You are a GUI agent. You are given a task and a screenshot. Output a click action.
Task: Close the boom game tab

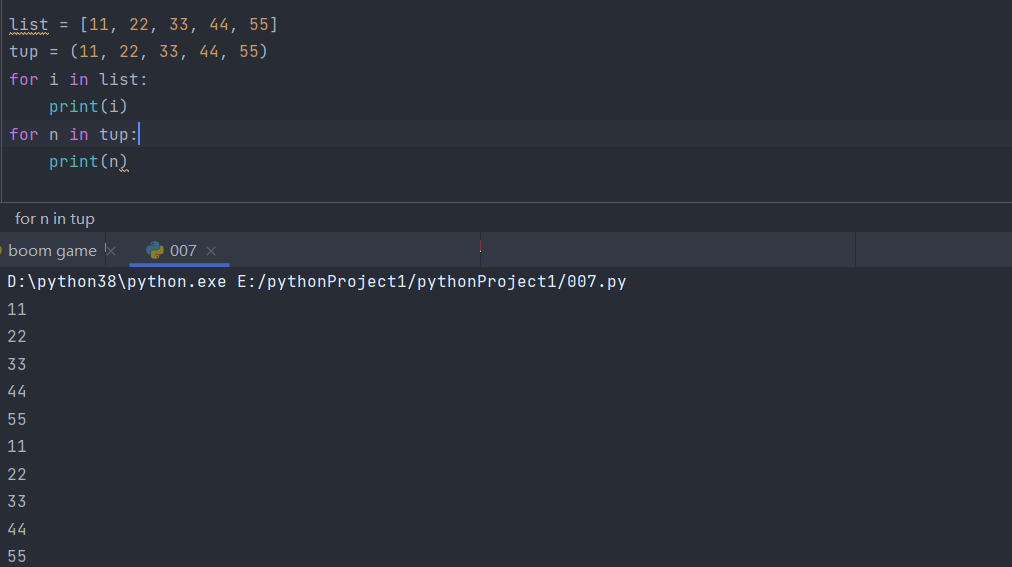coord(111,251)
